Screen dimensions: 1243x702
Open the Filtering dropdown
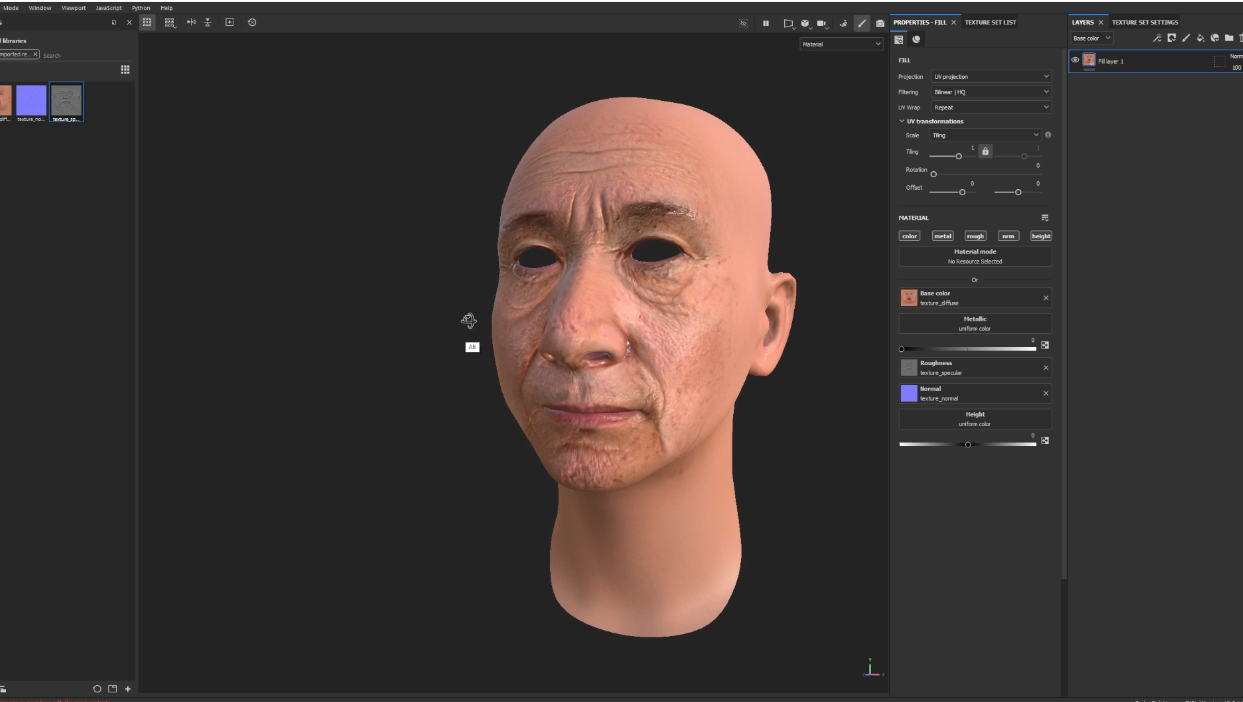[990, 92]
